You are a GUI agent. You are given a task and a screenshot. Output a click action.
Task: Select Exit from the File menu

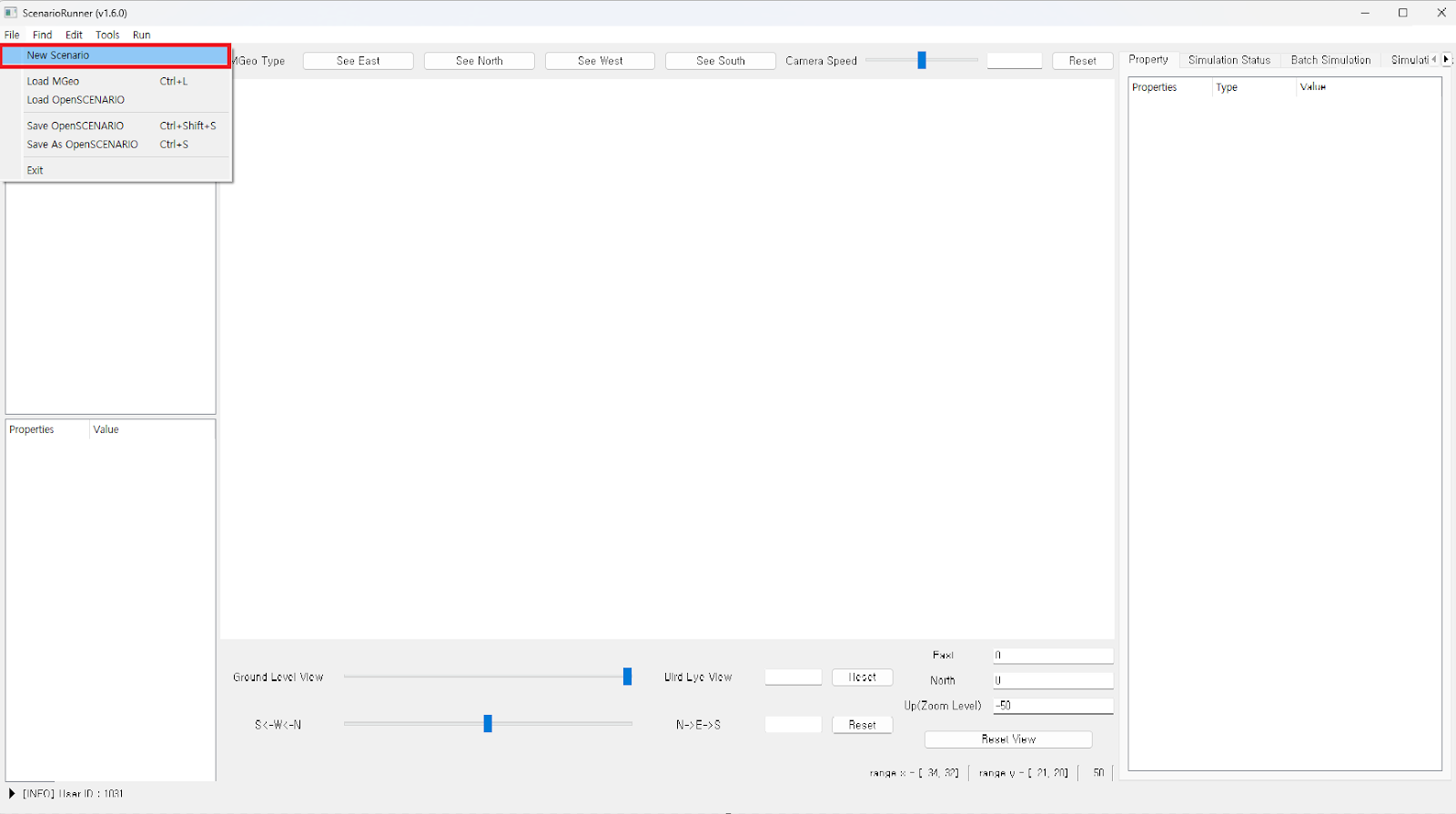(35, 170)
